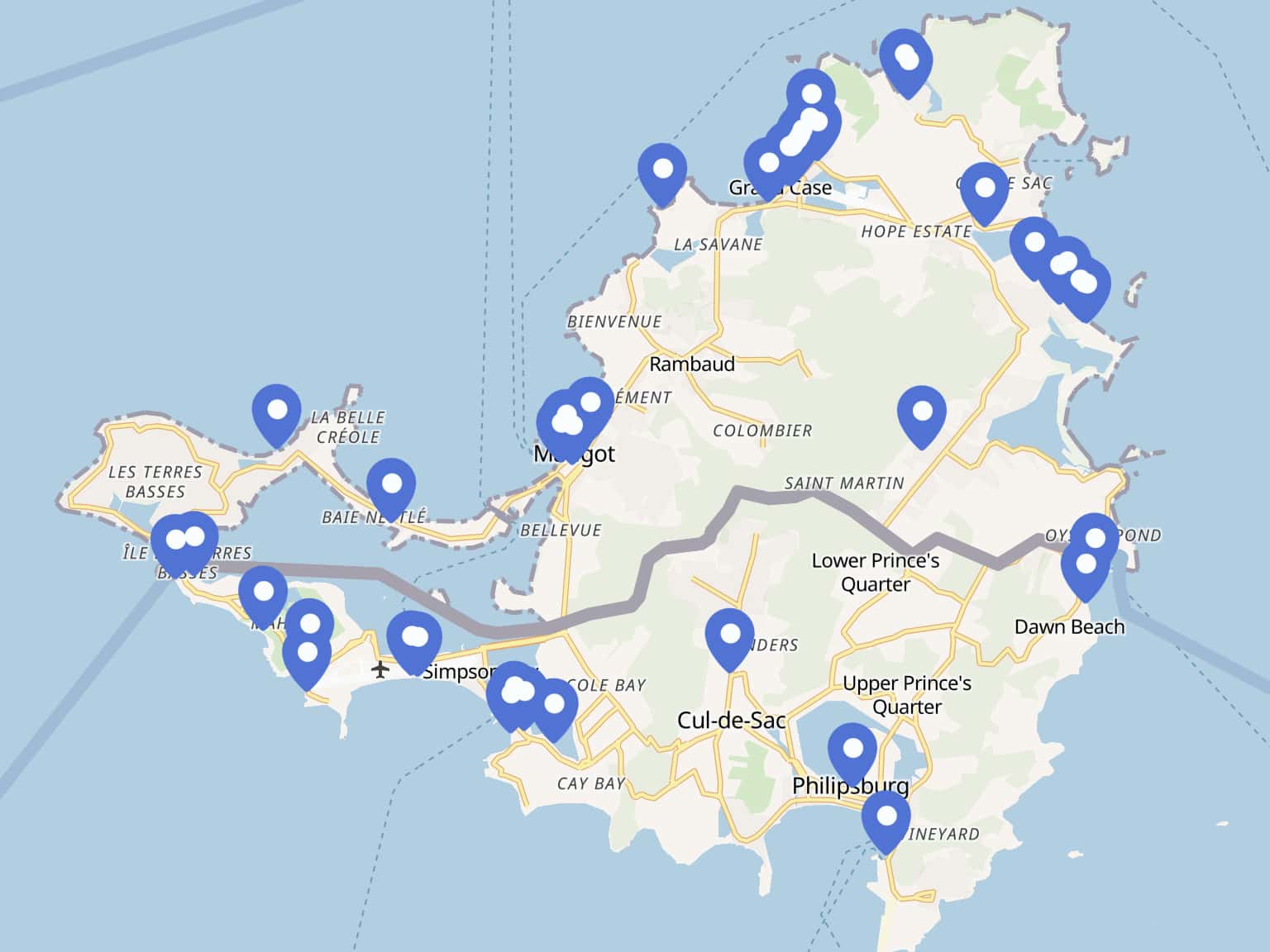Select the pin beside the Vineyard label
This screenshot has height=952, width=1270.
[x=886, y=818]
